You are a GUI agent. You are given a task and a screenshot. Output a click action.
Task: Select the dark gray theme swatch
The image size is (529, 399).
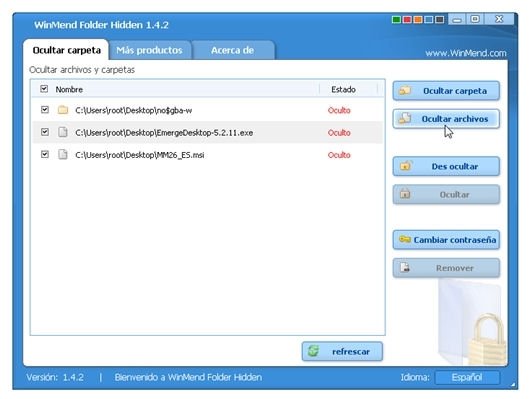pyautogui.click(x=440, y=20)
